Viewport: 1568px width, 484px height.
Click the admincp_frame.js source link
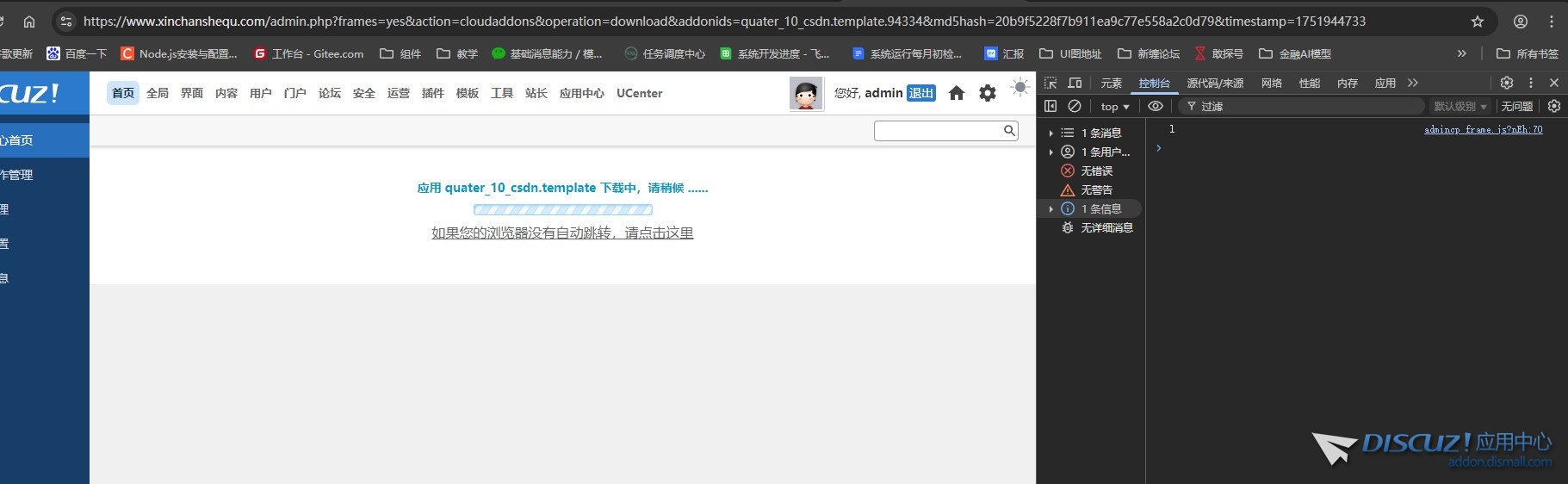[1483, 129]
